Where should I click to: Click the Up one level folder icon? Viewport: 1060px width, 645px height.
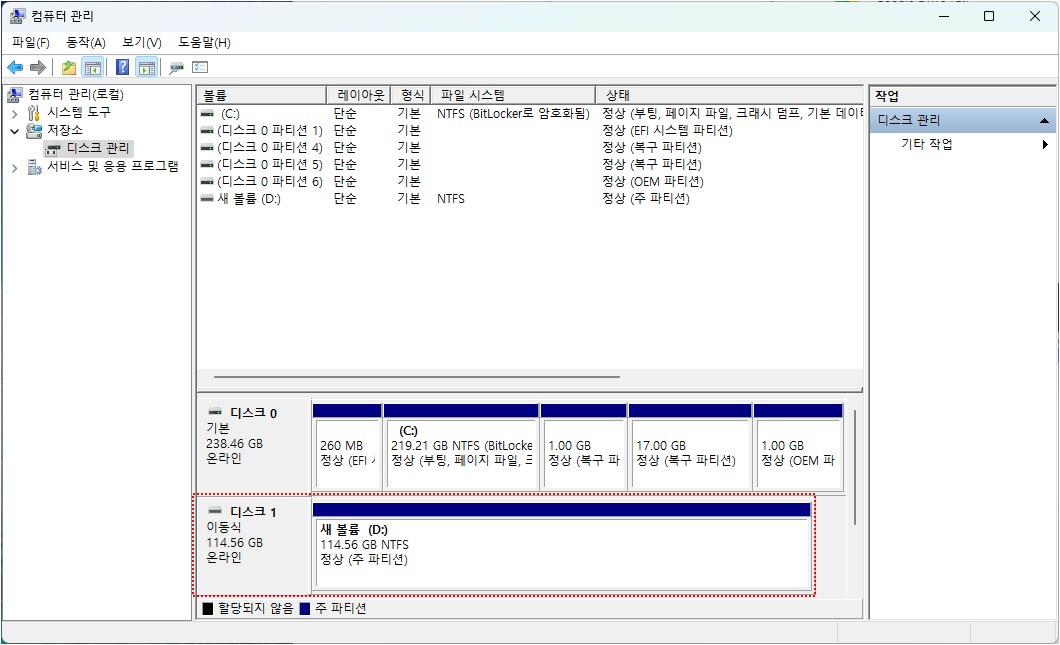pos(68,68)
